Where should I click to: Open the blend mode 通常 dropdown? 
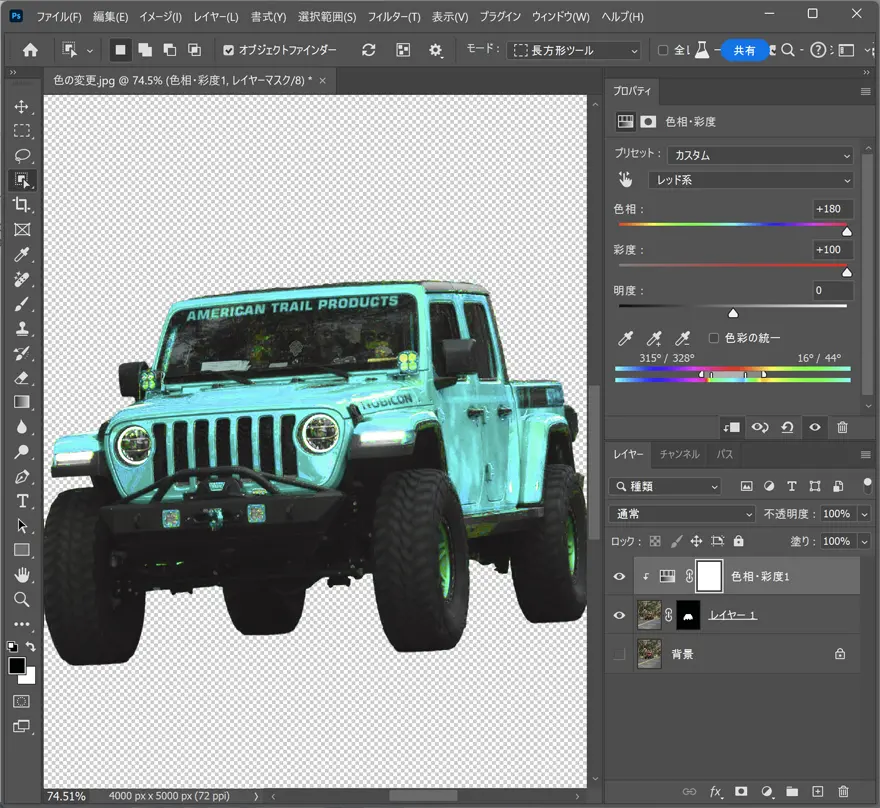pos(682,514)
